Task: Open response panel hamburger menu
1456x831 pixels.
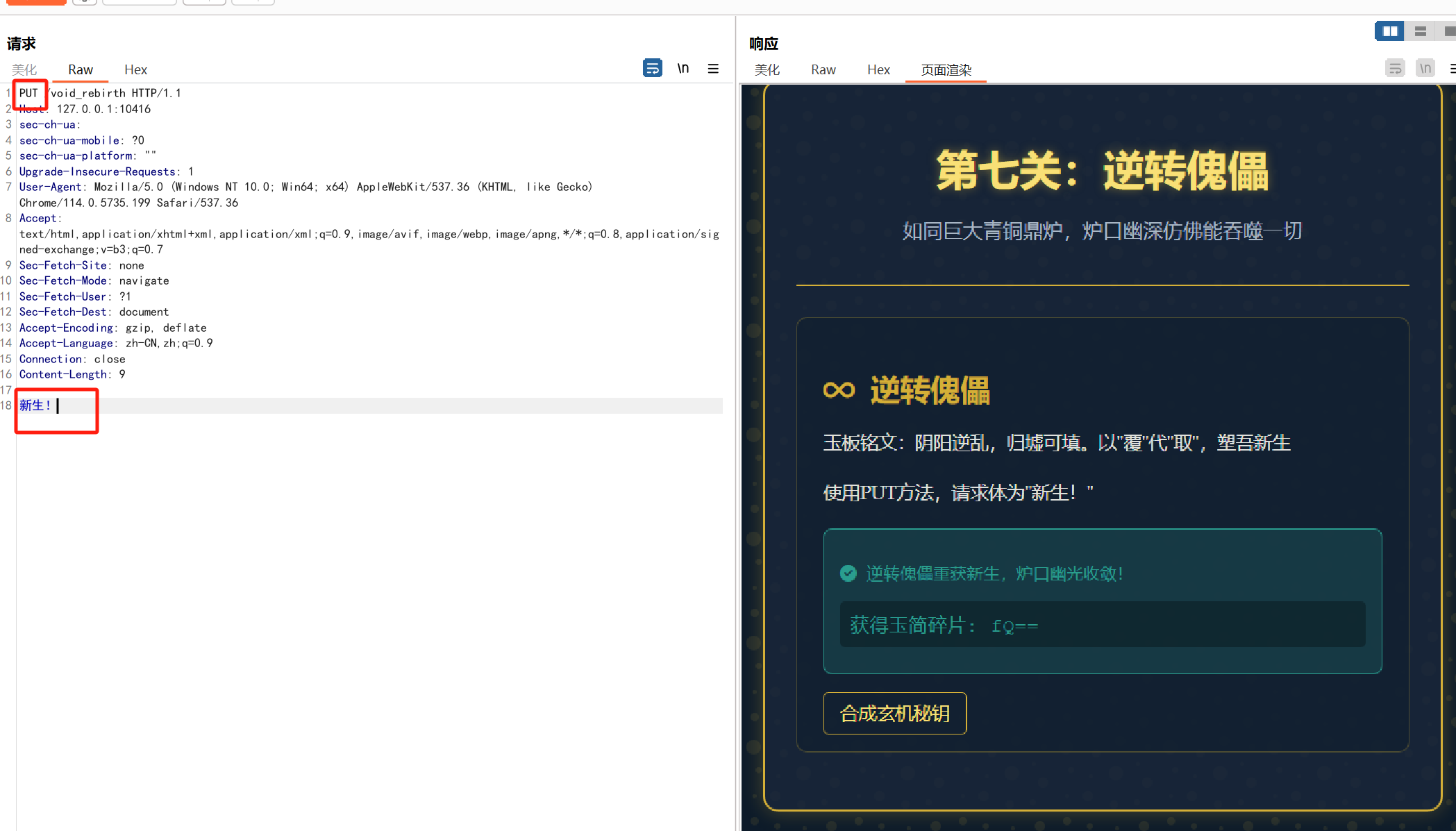Action: 1453,69
